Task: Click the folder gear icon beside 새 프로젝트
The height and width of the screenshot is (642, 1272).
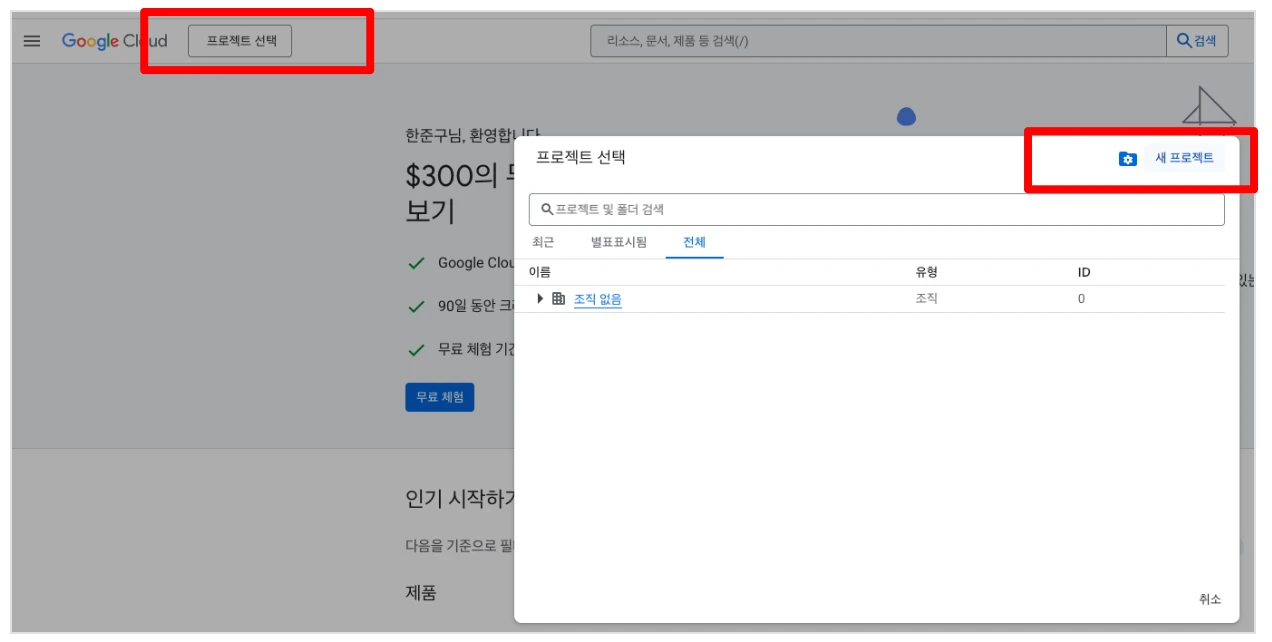Action: coord(1127,159)
